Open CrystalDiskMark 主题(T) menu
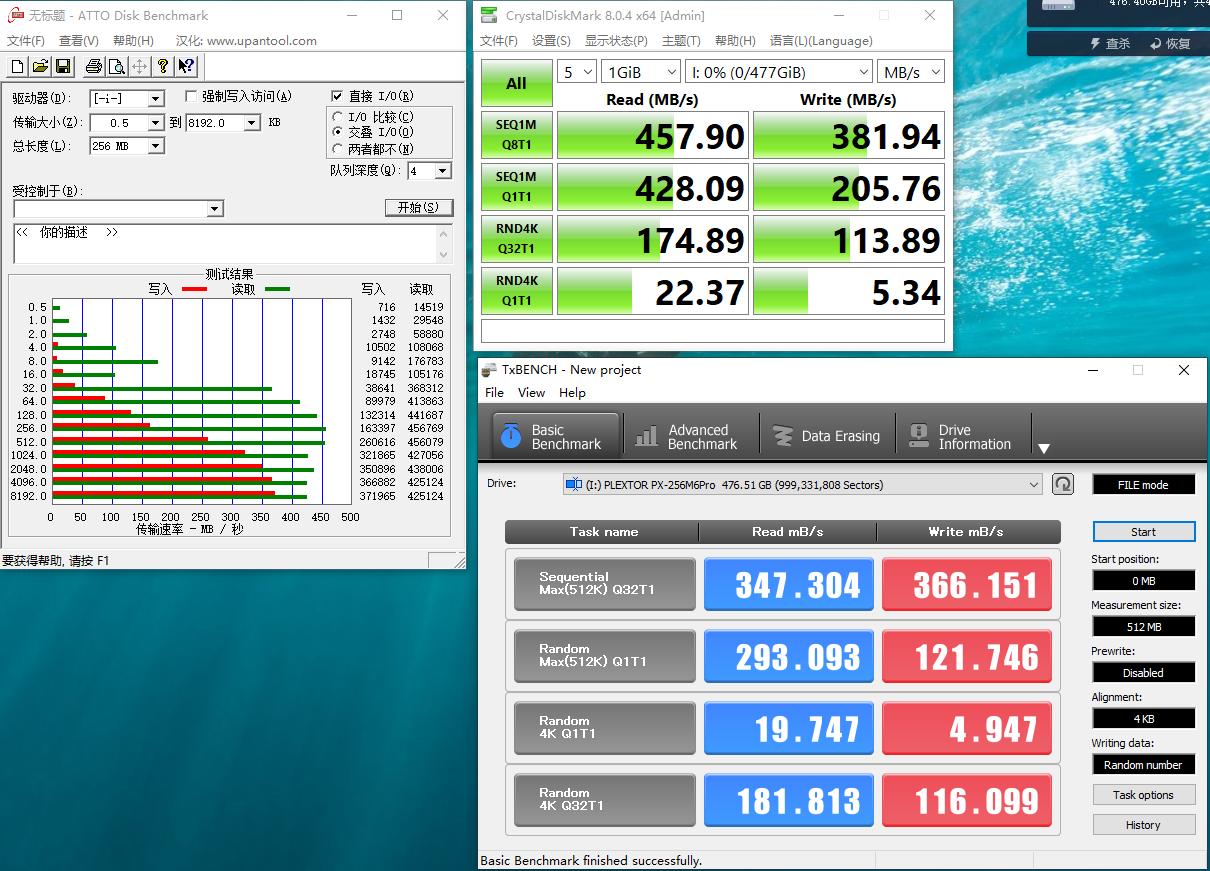 click(681, 41)
